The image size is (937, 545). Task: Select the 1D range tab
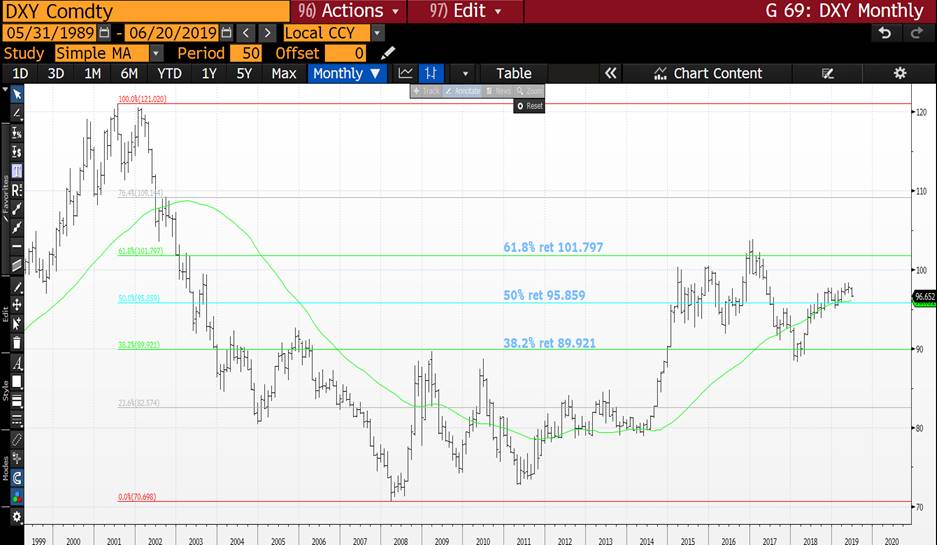click(x=20, y=73)
